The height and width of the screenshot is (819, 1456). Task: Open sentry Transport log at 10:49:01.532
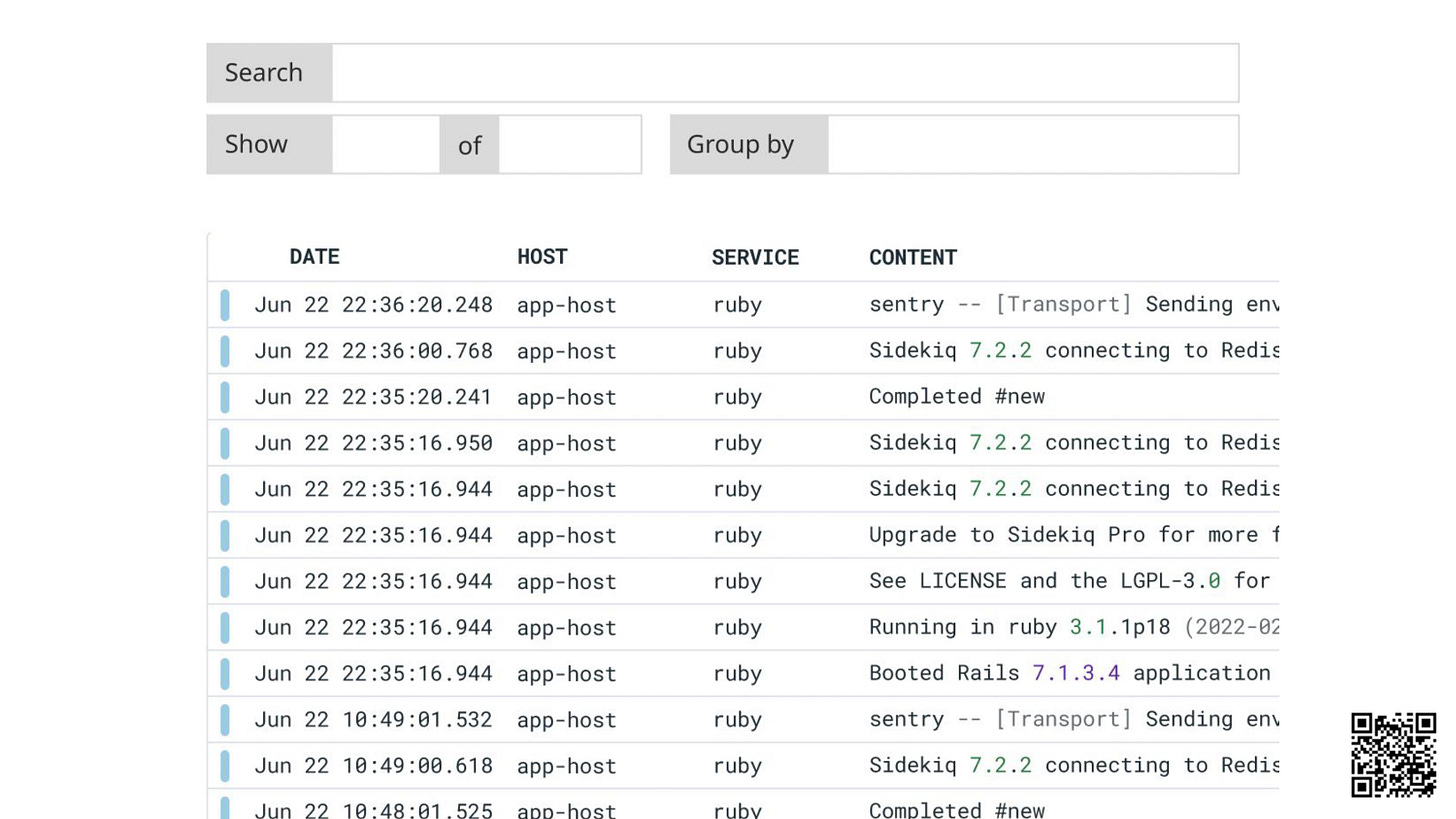(x=1074, y=719)
